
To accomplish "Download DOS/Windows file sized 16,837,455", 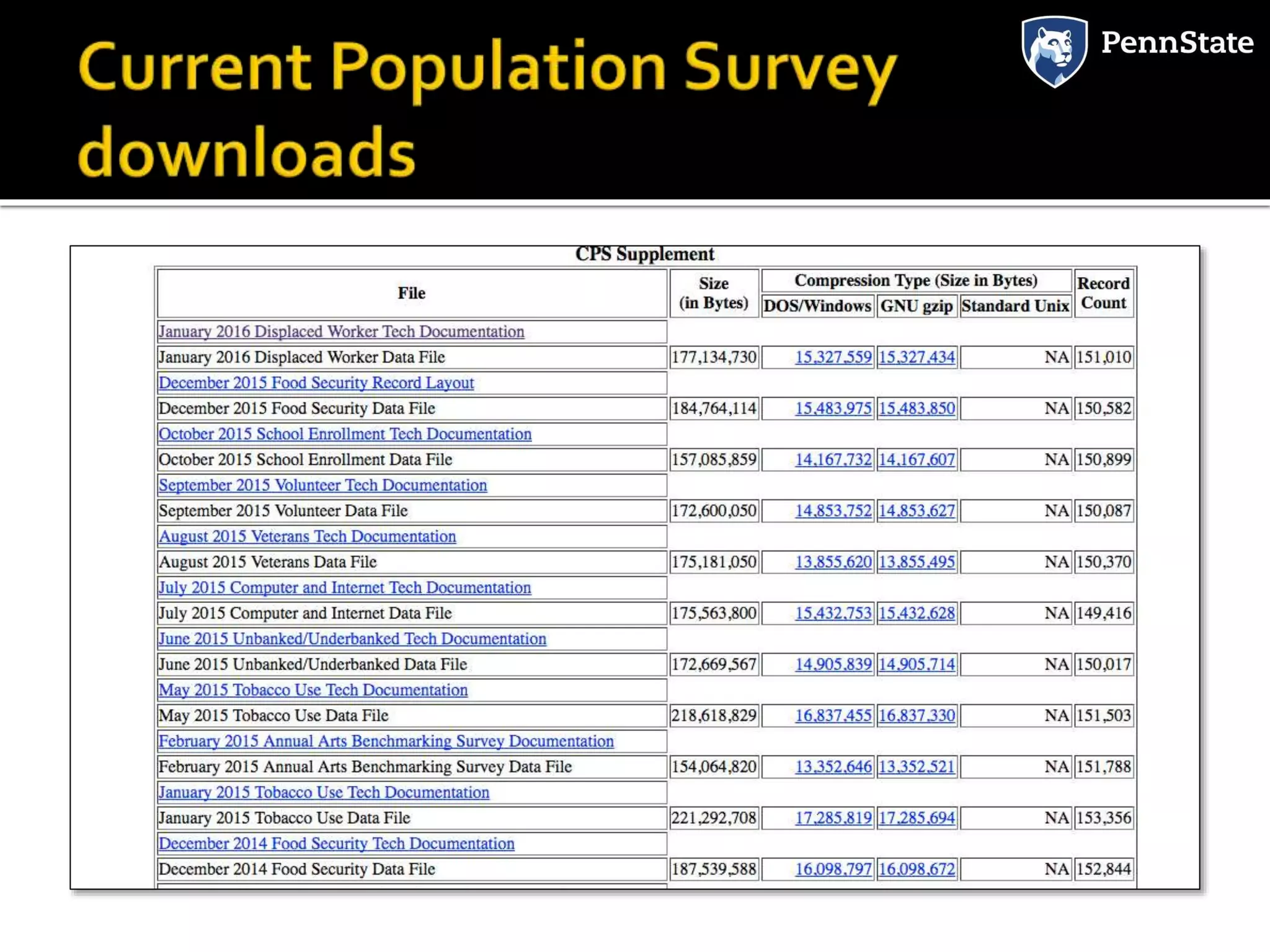I will [833, 716].
